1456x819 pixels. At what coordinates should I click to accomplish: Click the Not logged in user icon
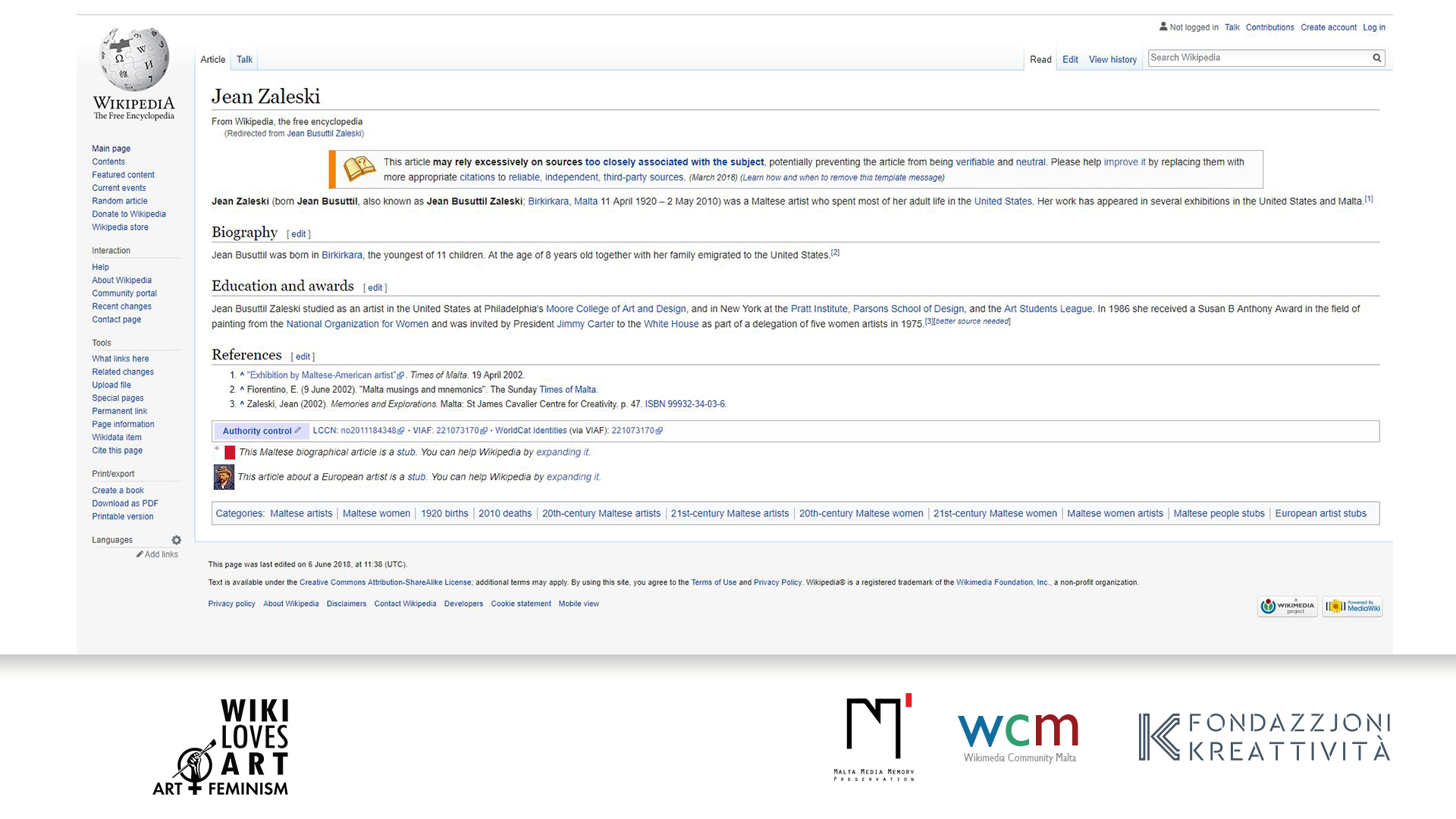(1163, 27)
